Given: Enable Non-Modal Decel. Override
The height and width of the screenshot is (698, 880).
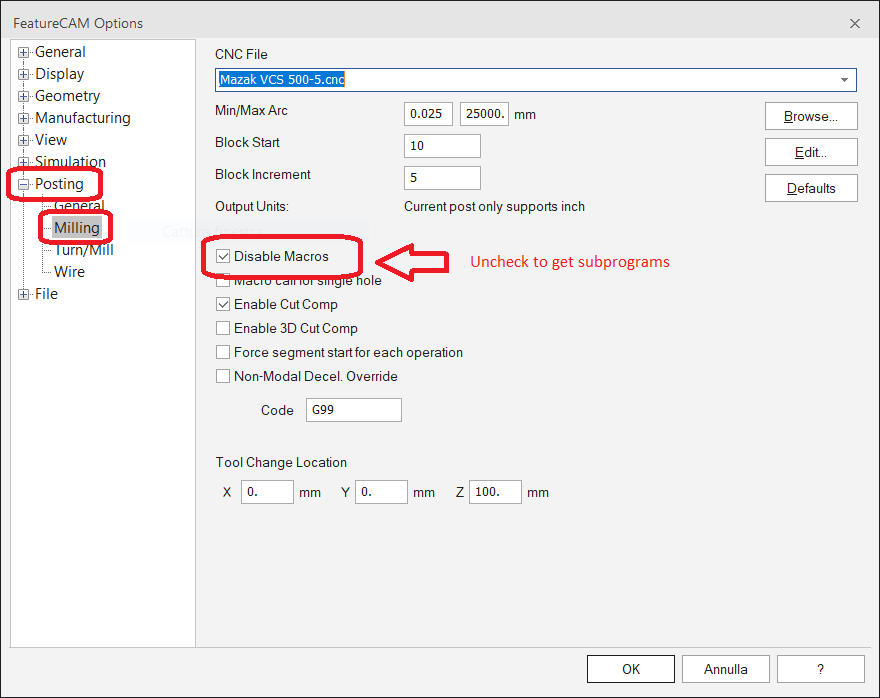Looking at the screenshot, I should coord(222,376).
